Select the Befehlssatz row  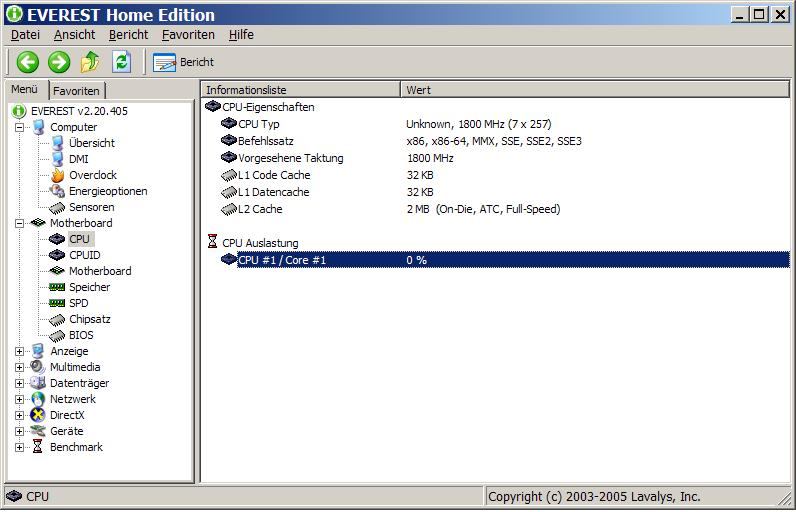495,141
